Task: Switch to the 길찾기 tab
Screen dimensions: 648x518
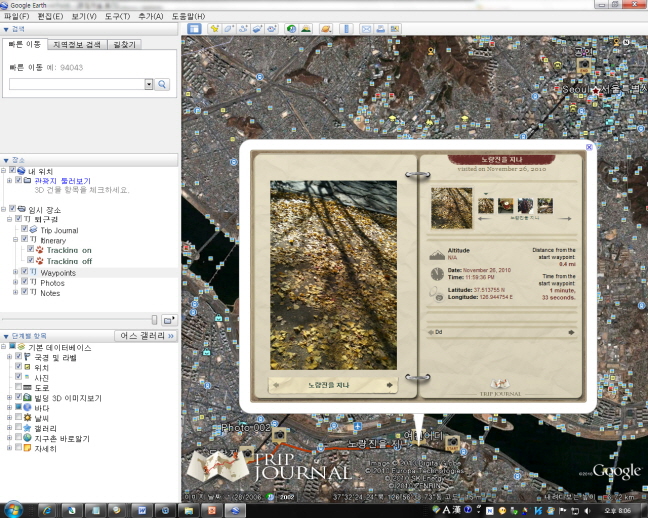Action: point(124,45)
